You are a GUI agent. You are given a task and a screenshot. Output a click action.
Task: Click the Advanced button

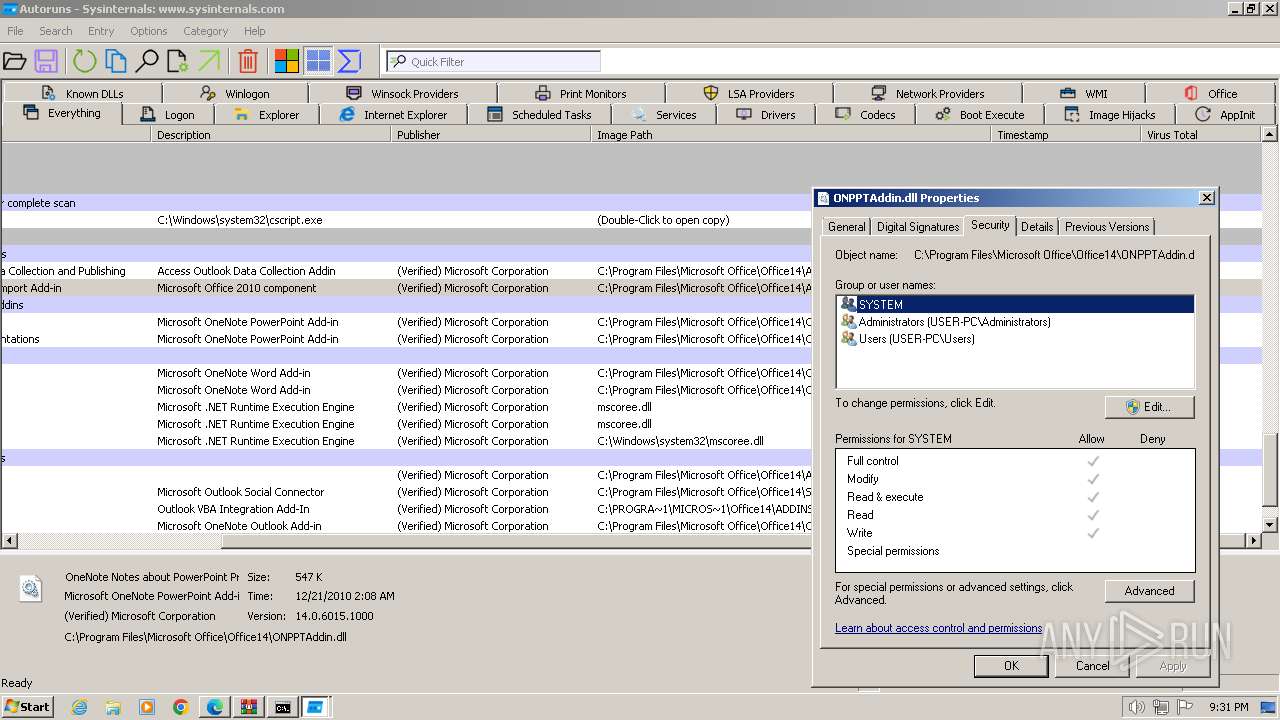click(x=1149, y=591)
